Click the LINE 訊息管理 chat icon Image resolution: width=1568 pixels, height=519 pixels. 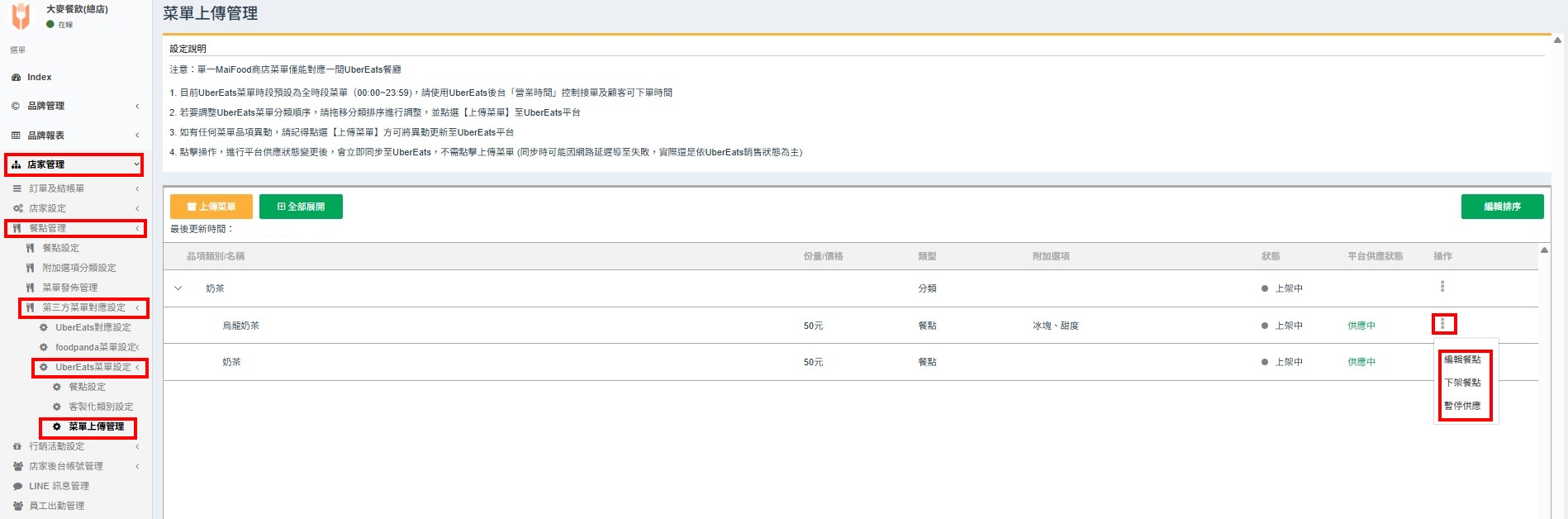pyautogui.click(x=17, y=486)
